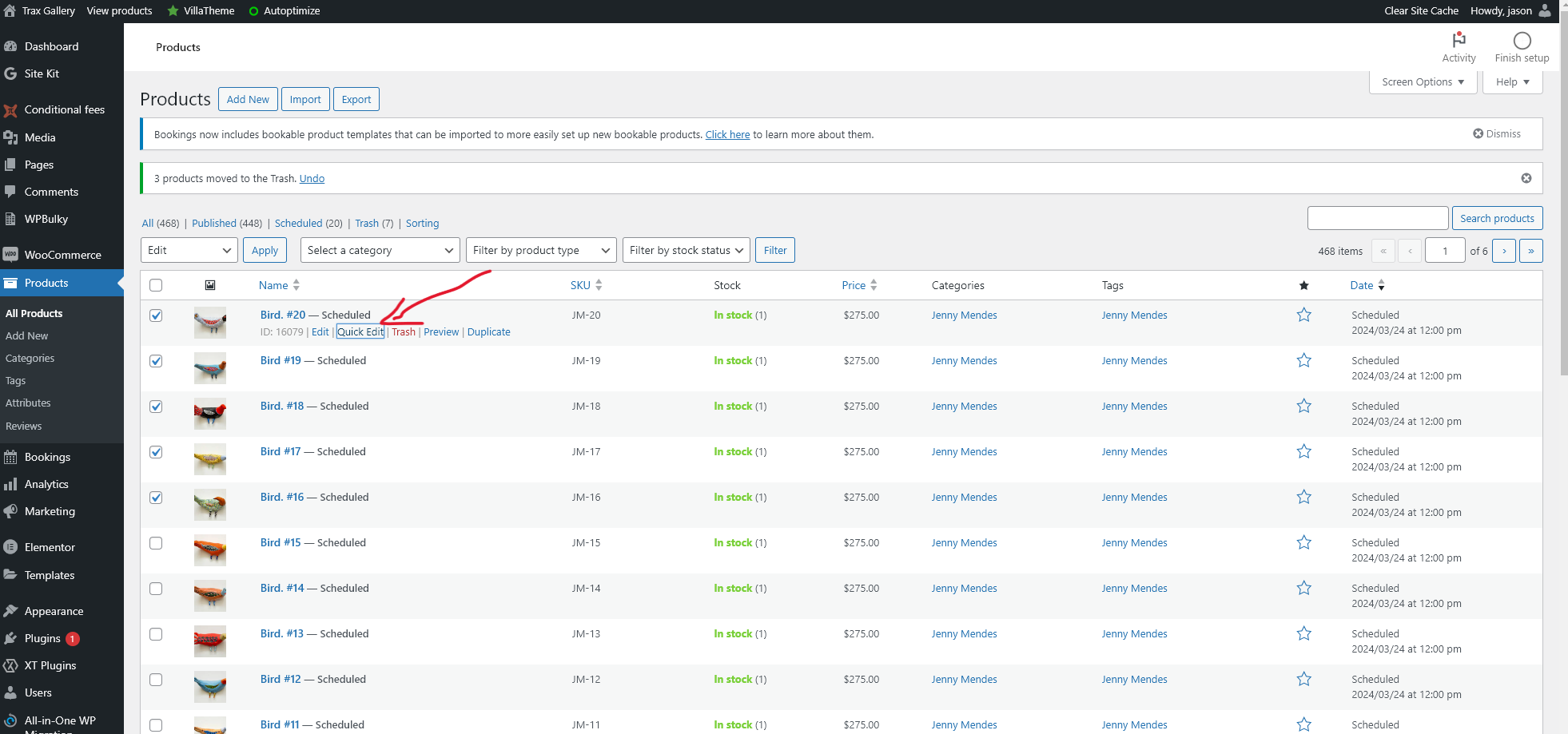Expand the Help panel
The image size is (1568, 734).
tap(1512, 81)
